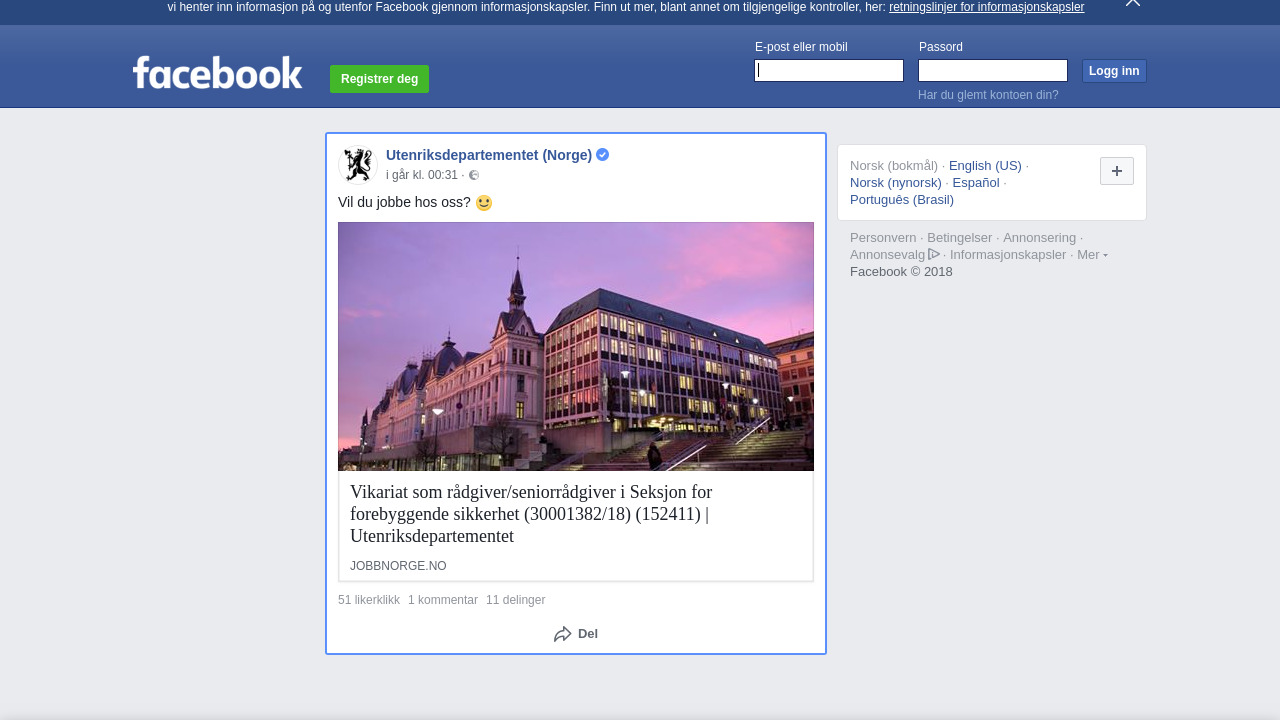Open Utenriksdepartementet profile picture
Screen dimensions: 1280x720
point(358,165)
